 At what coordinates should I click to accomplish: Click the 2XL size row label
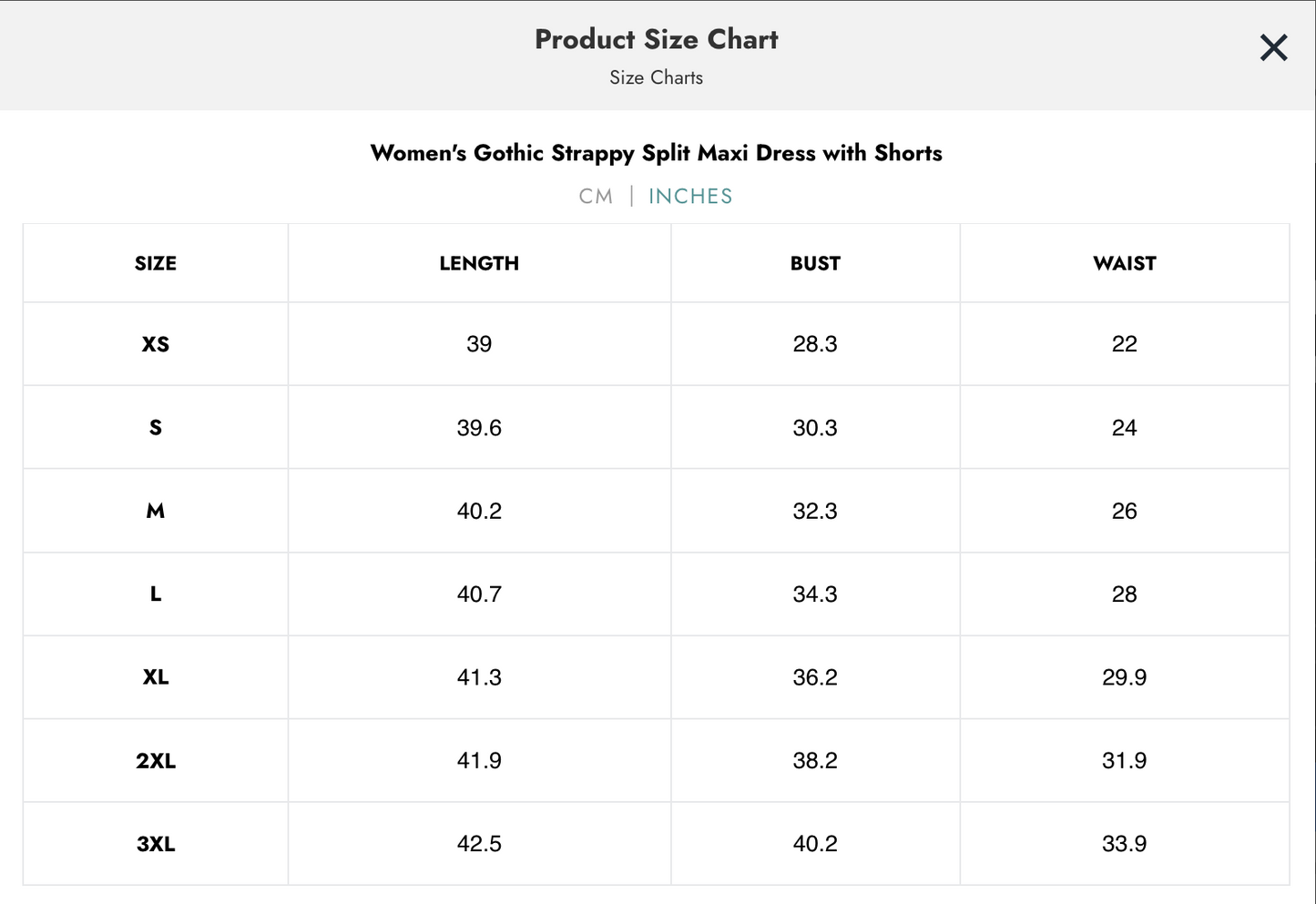155,760
